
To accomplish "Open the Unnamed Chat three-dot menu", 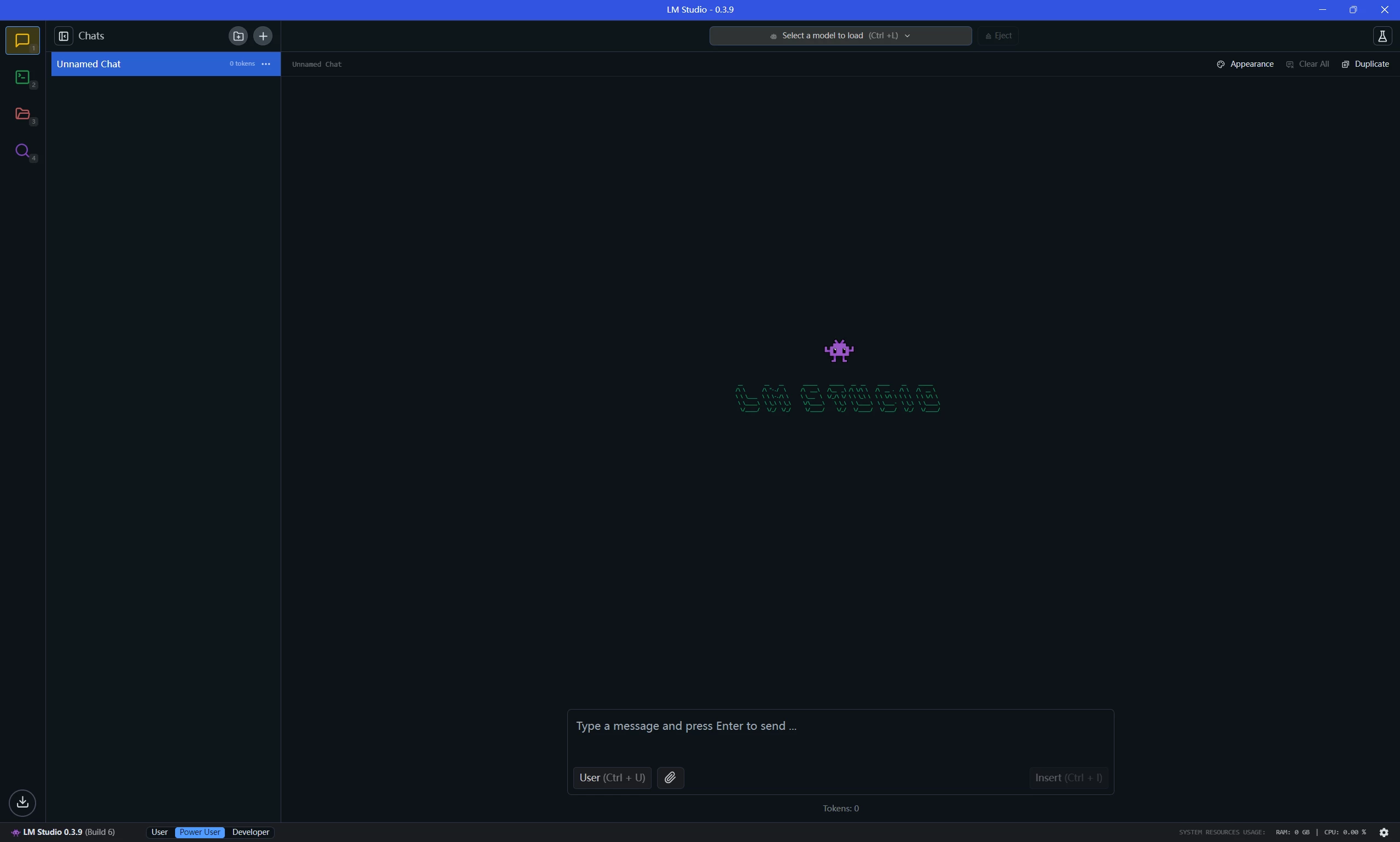I will (265, 64).
